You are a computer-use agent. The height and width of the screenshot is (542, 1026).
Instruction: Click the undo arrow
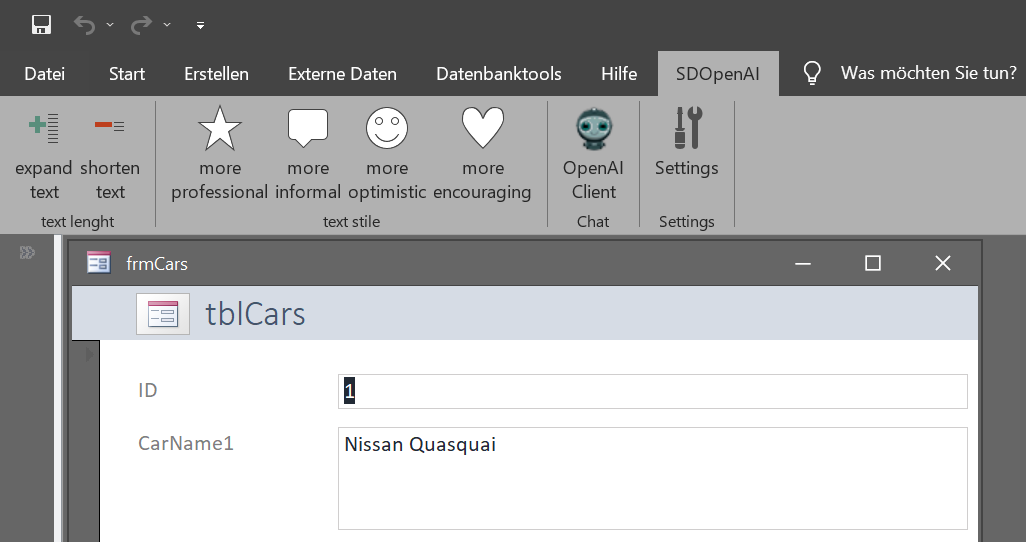[x=84, y=25]
